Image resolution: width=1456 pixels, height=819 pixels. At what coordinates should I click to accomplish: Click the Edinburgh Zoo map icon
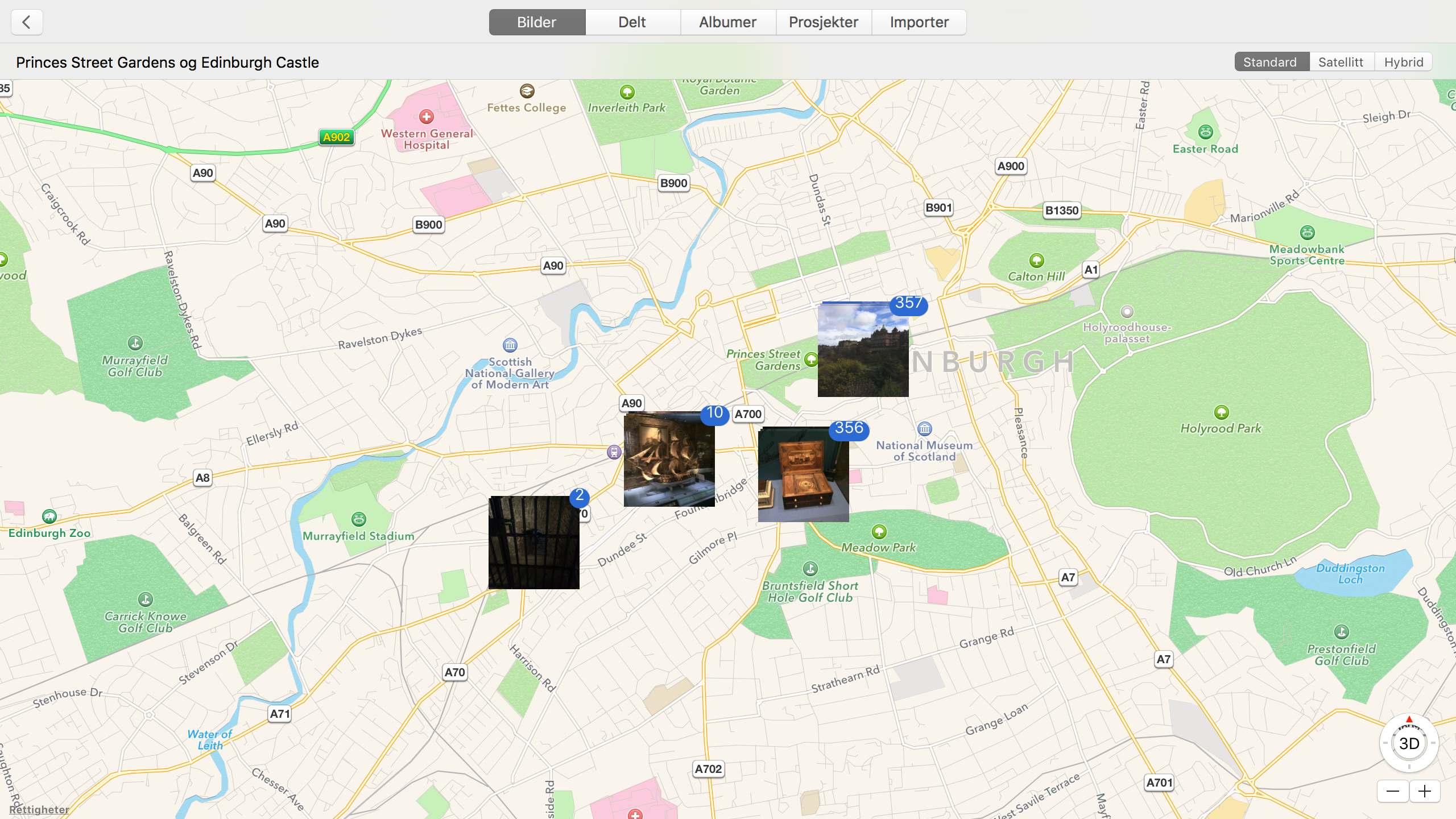[x=49, y=516]
